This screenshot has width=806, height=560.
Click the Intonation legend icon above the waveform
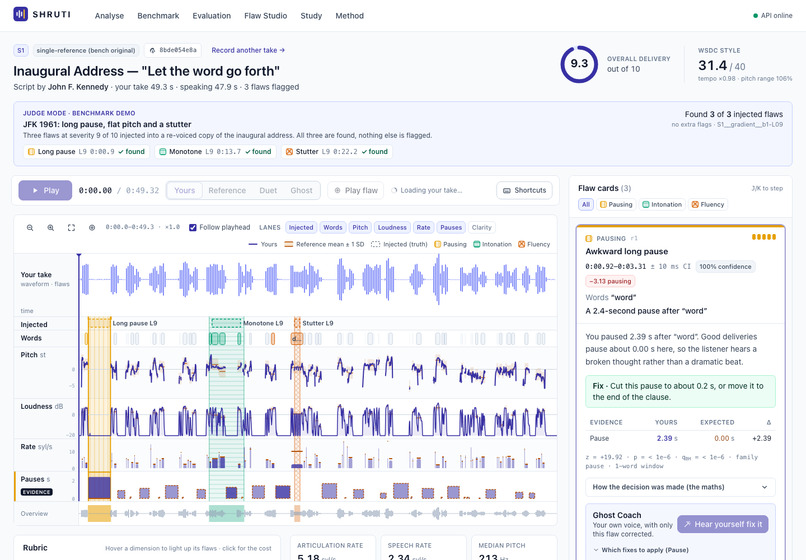point(477,244)
